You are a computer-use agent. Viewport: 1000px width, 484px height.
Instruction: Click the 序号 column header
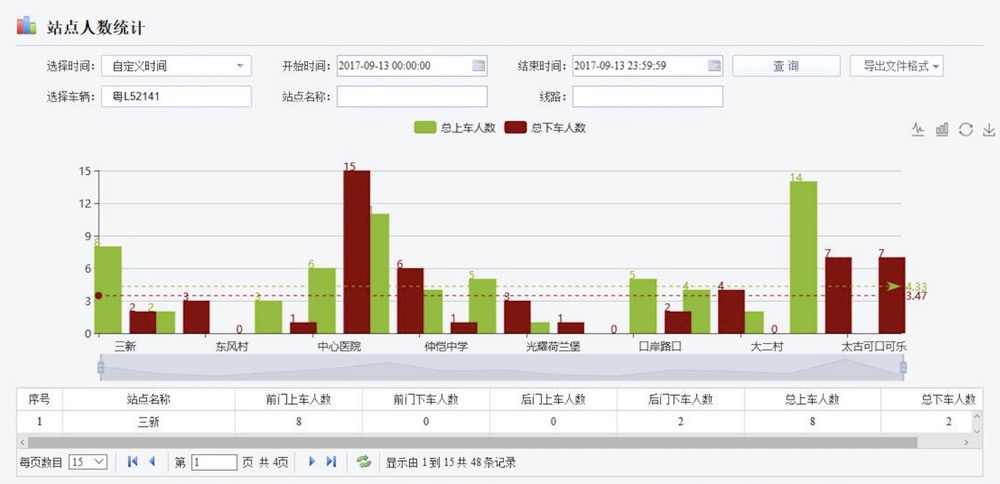point(40,399)
